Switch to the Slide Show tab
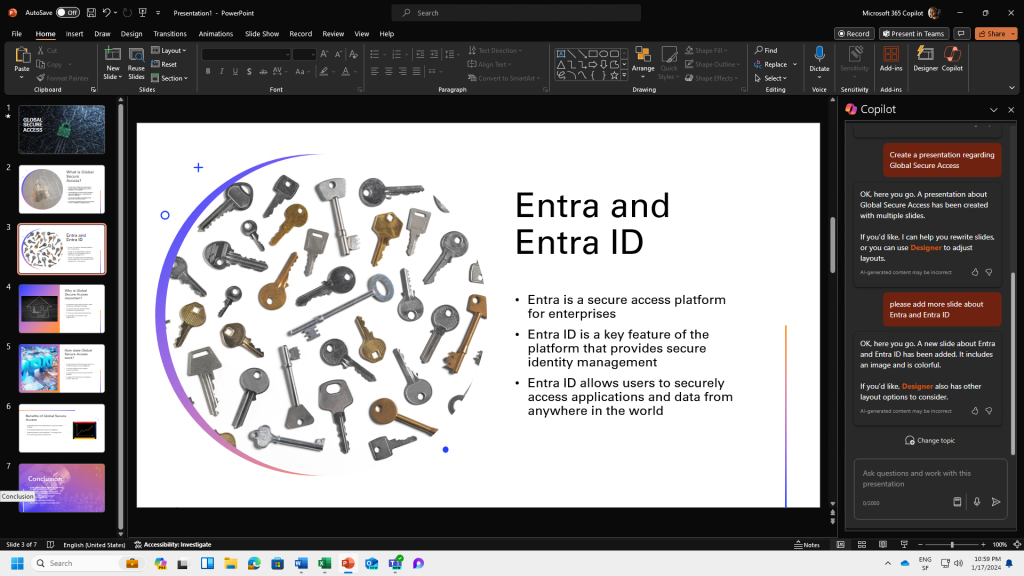 (x=262, y=33)
